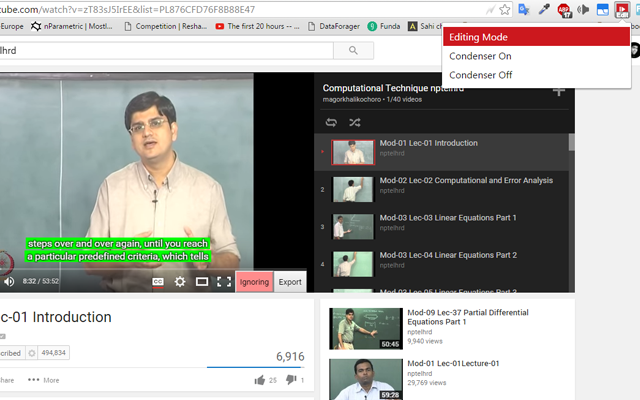Click the video subtitle caption text

118,250
